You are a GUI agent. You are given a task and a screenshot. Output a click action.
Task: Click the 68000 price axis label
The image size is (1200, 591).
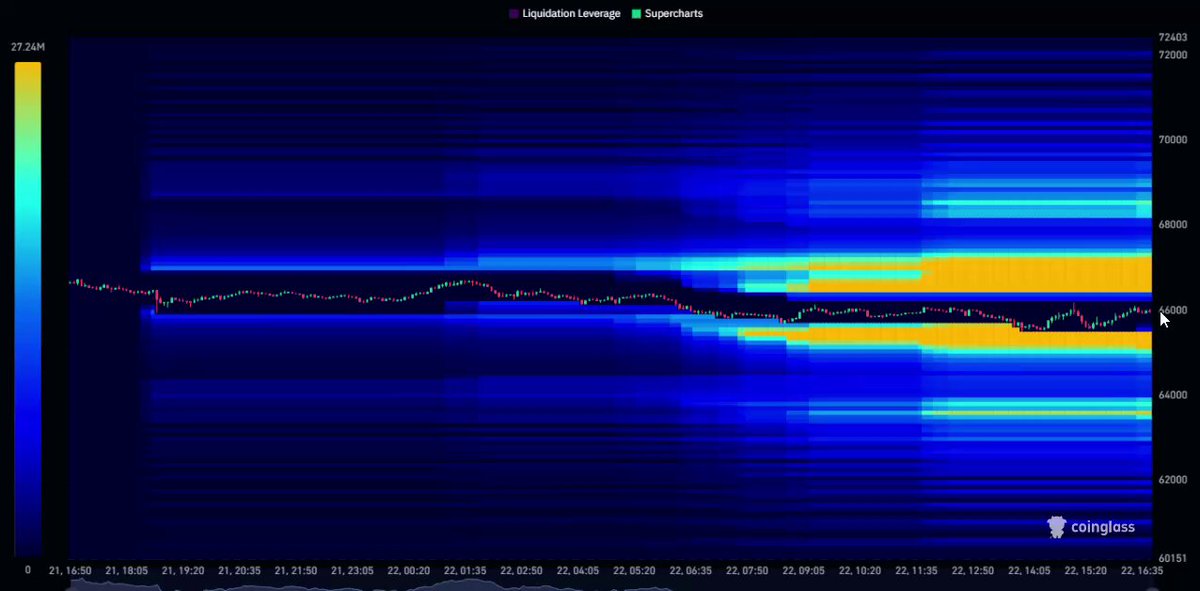[x=1172, y=225]
